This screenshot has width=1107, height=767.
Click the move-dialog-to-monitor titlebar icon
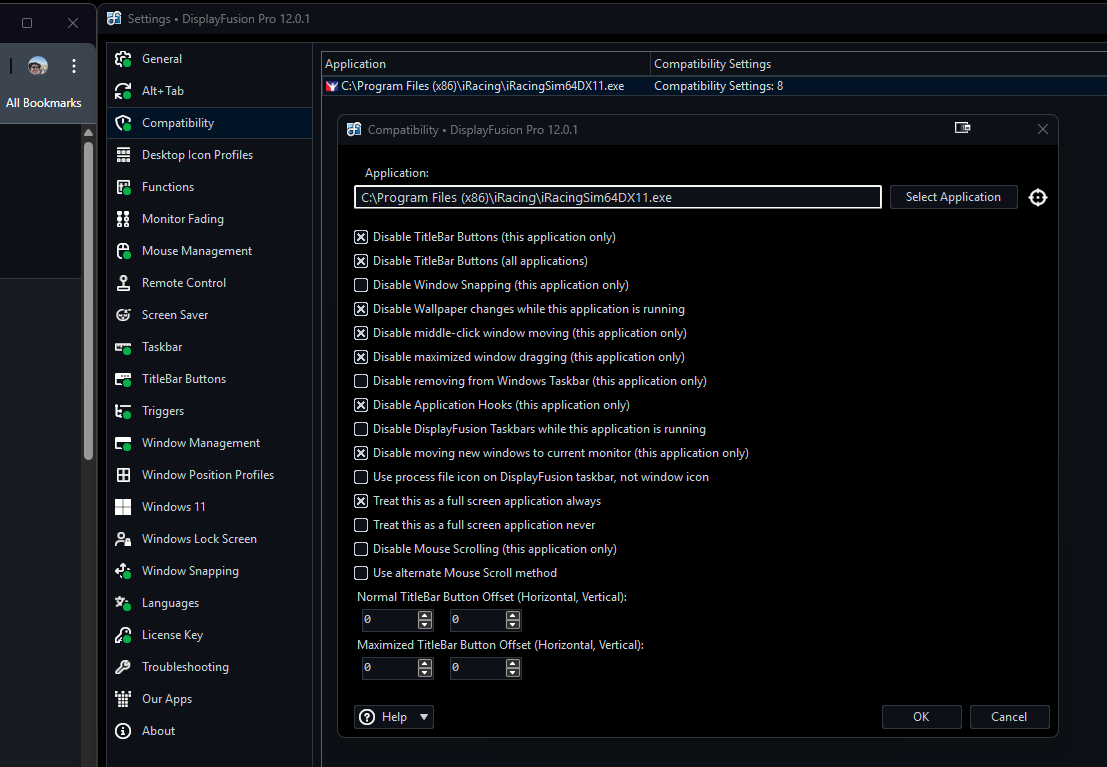click(x=963, y=129)
